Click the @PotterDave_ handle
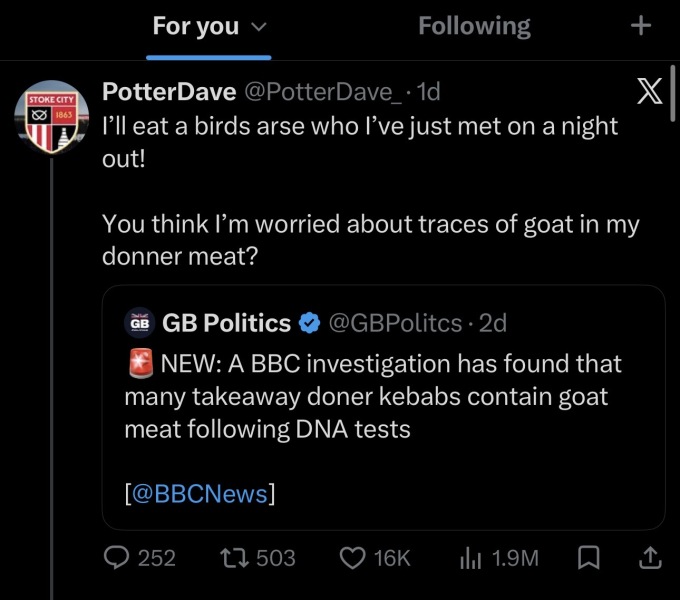Viewport: 680px width, 600px height. 323,91
